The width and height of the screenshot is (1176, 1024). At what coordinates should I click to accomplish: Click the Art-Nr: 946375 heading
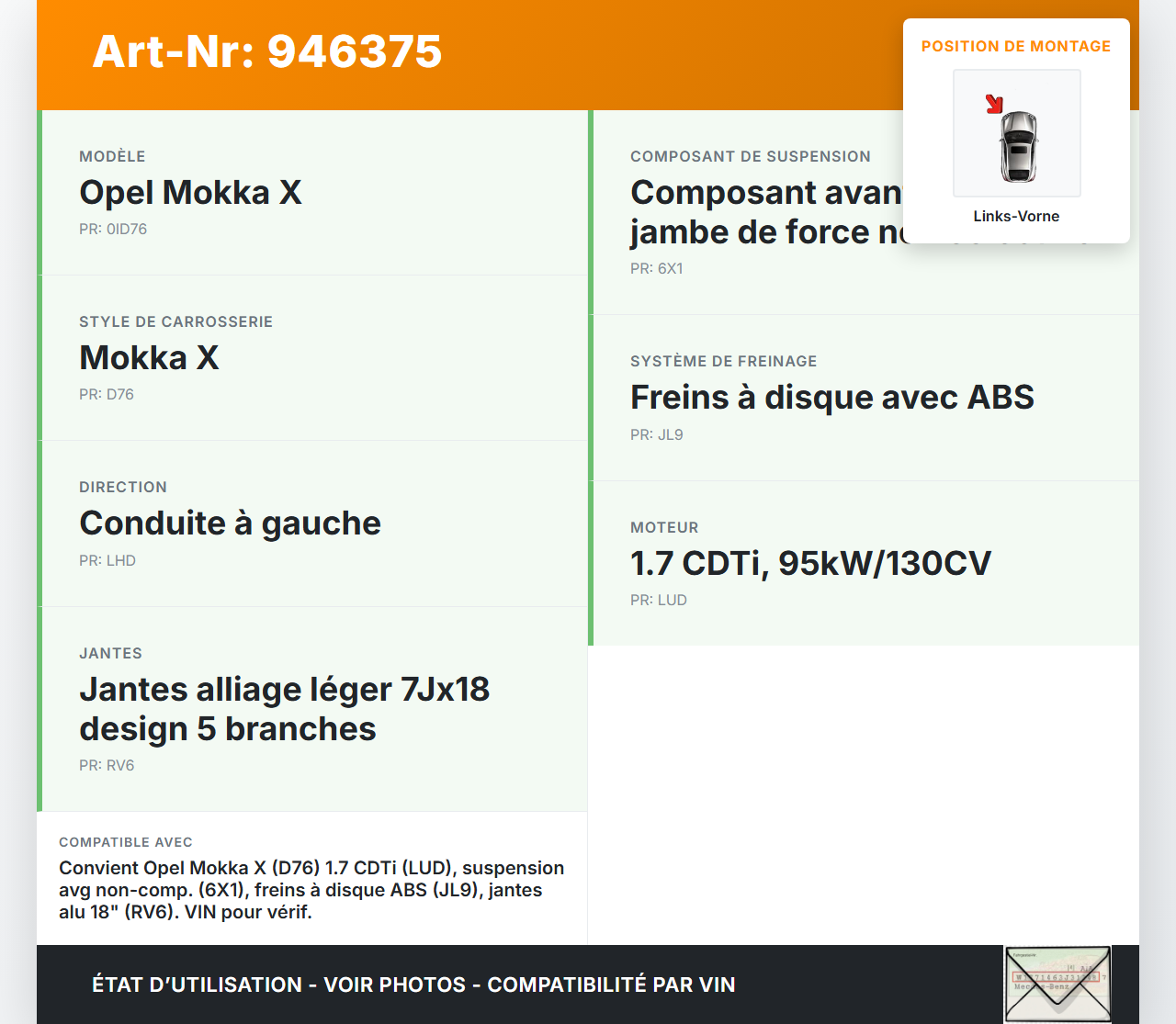pyautogui.click(x=266, y=52)
